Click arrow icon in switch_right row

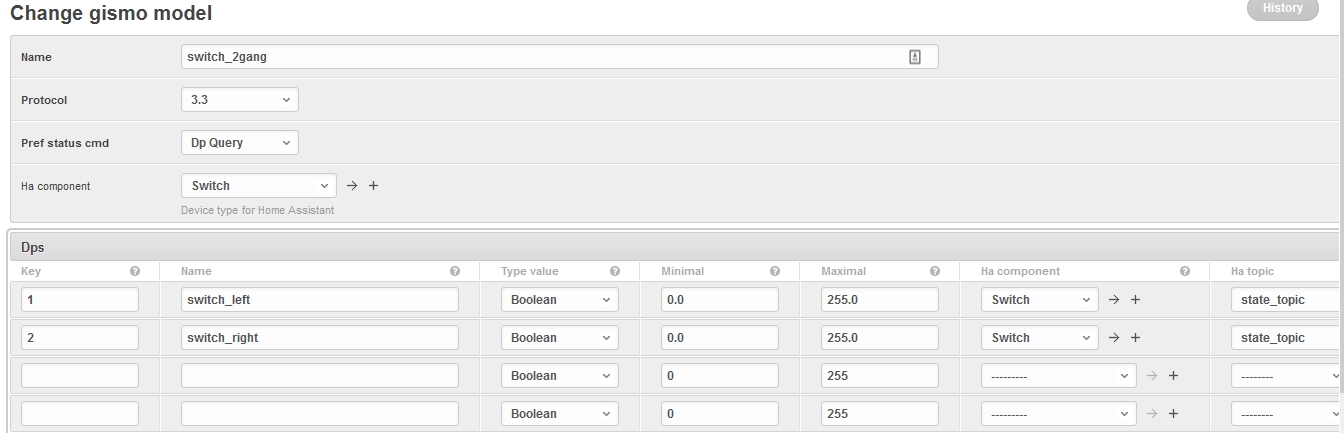point(1114,338)
